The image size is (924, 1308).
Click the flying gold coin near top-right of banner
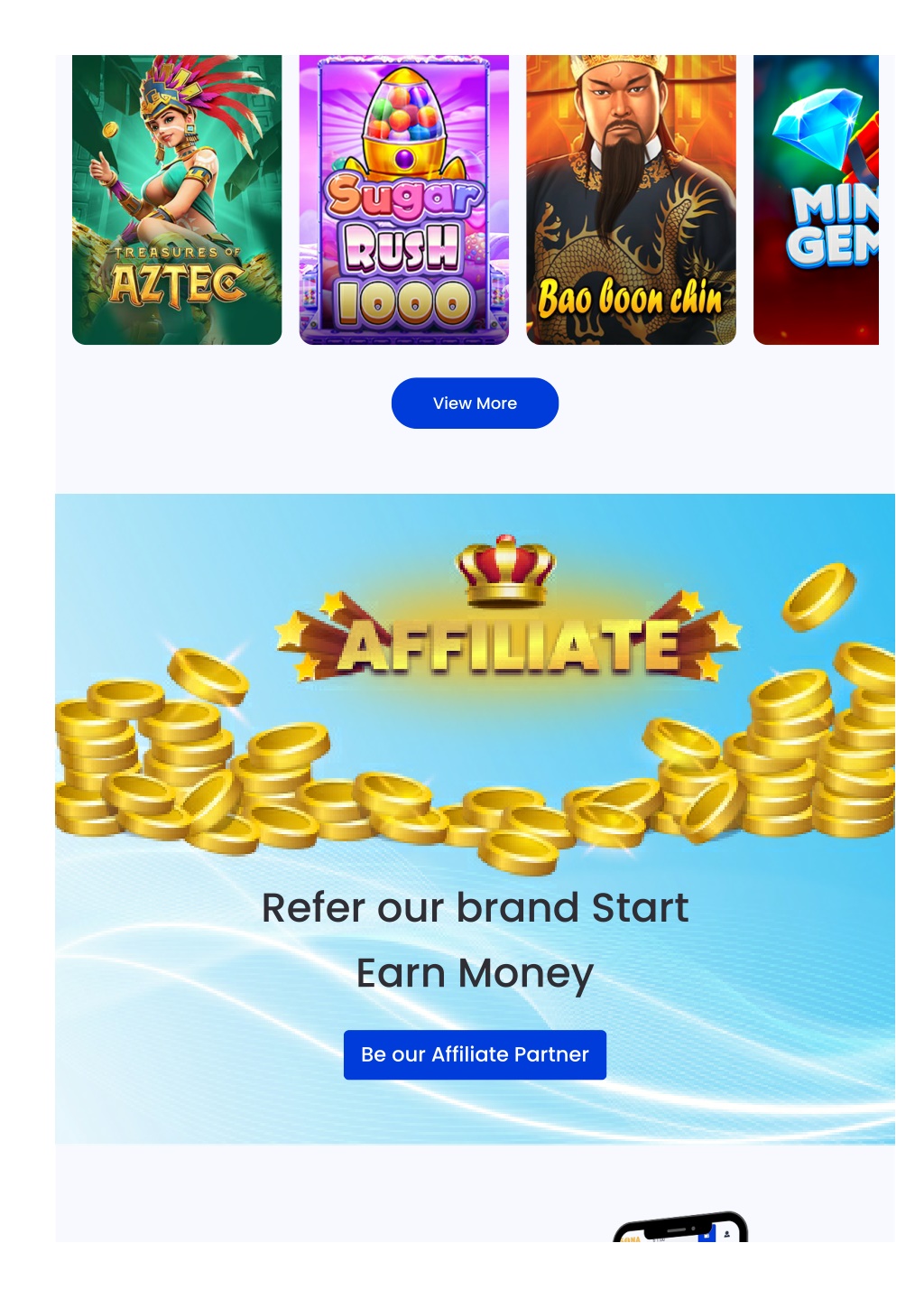click(x=818, y=597)
